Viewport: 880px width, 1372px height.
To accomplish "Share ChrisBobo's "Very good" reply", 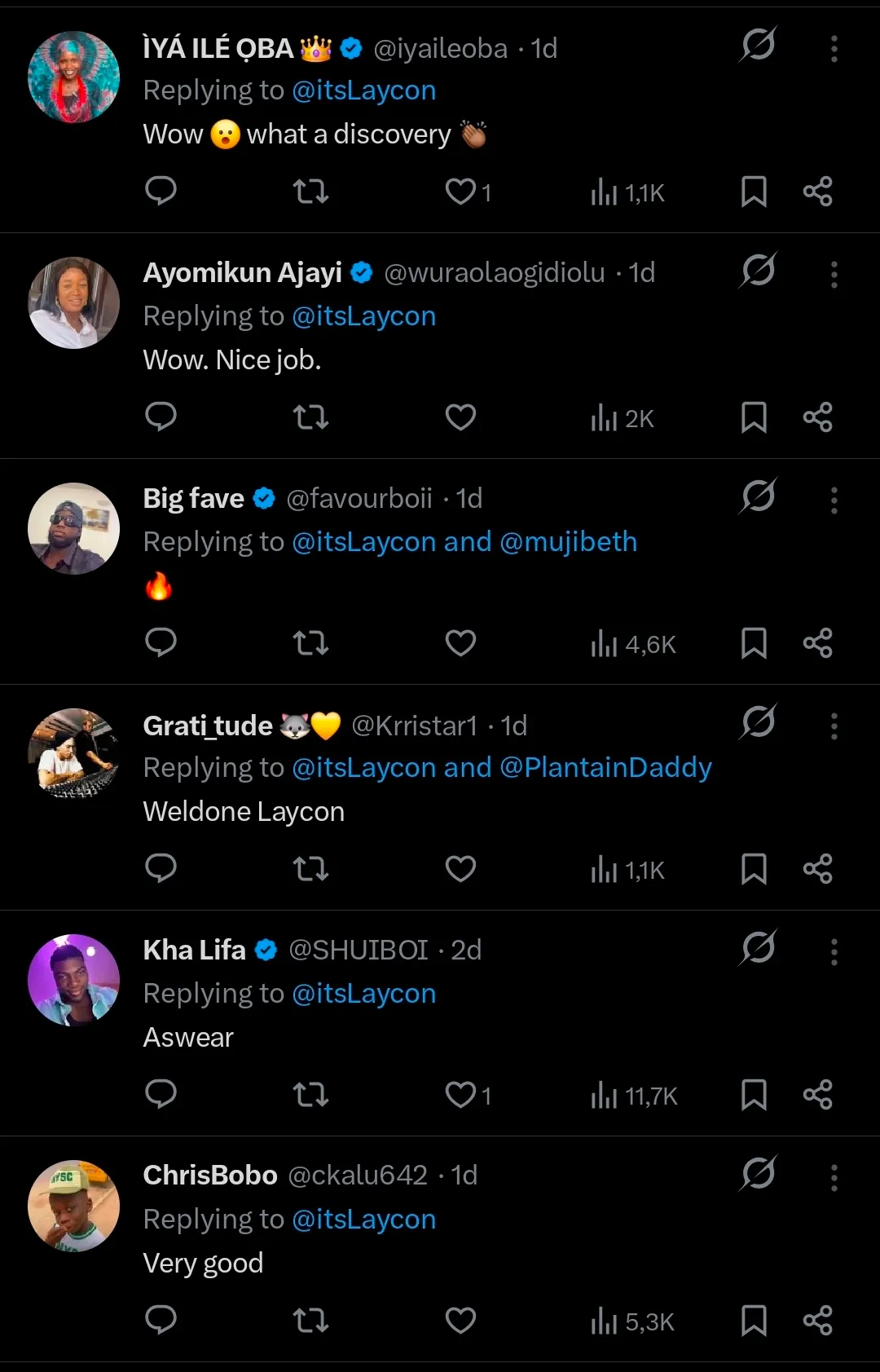I will click(817, 1321).
